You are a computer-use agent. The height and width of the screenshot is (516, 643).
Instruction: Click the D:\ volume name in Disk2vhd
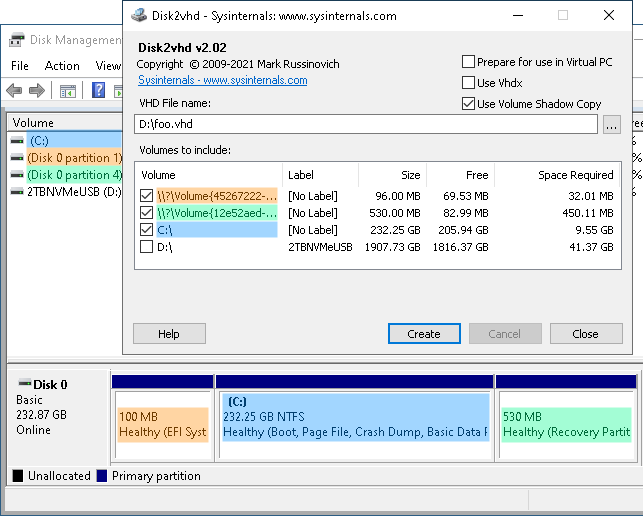165,247
